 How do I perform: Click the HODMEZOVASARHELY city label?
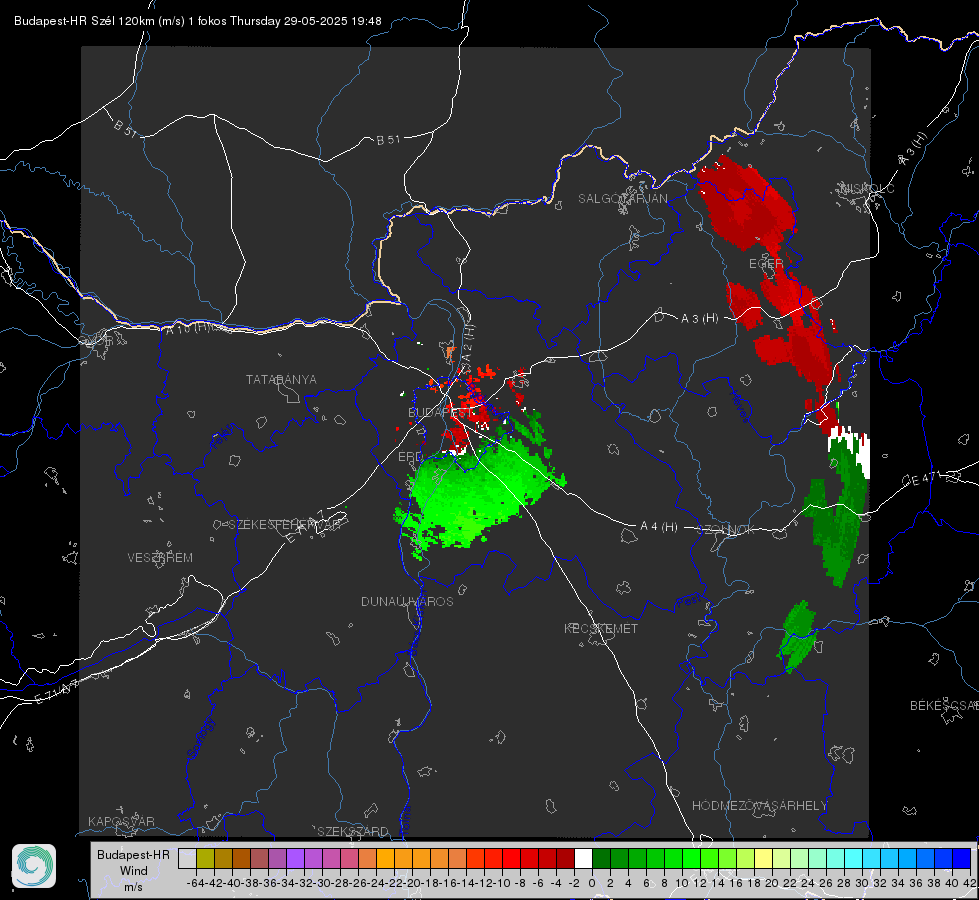tap(759, 806)
